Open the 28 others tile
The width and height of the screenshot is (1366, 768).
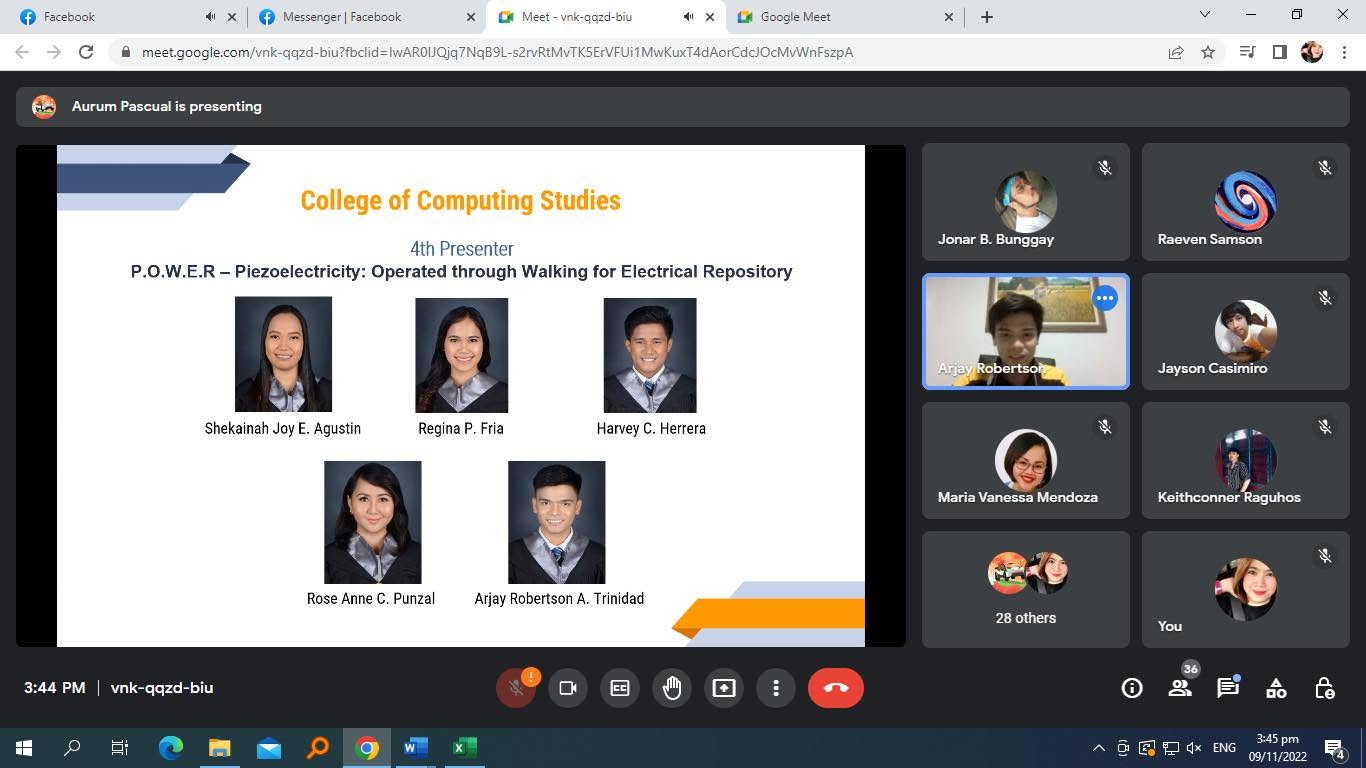[x=1025, y=589]
